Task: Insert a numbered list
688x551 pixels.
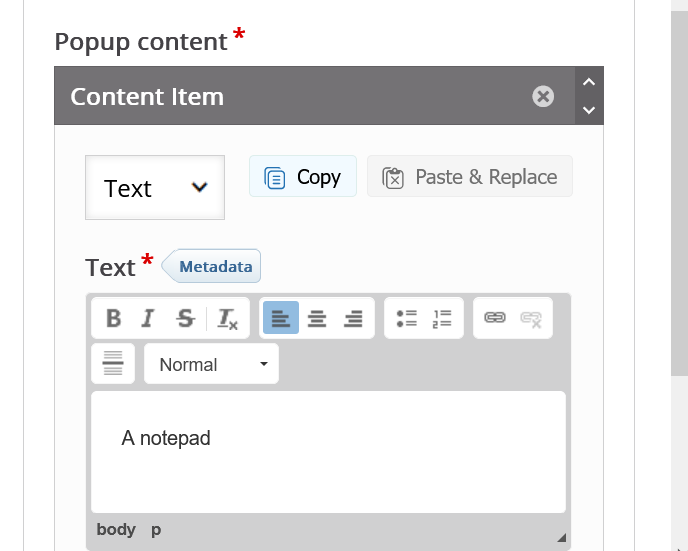Action: [x=442, y=318]
